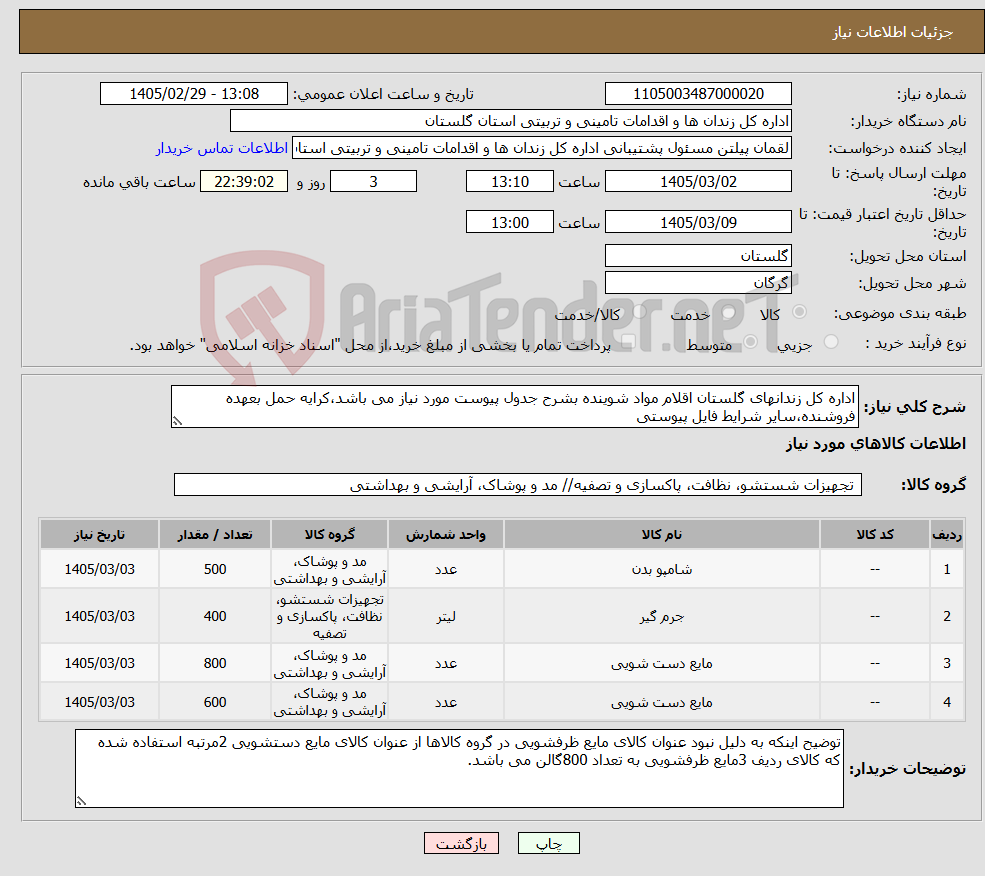Click مایع دست شویی in row 4

pos(661,702)
